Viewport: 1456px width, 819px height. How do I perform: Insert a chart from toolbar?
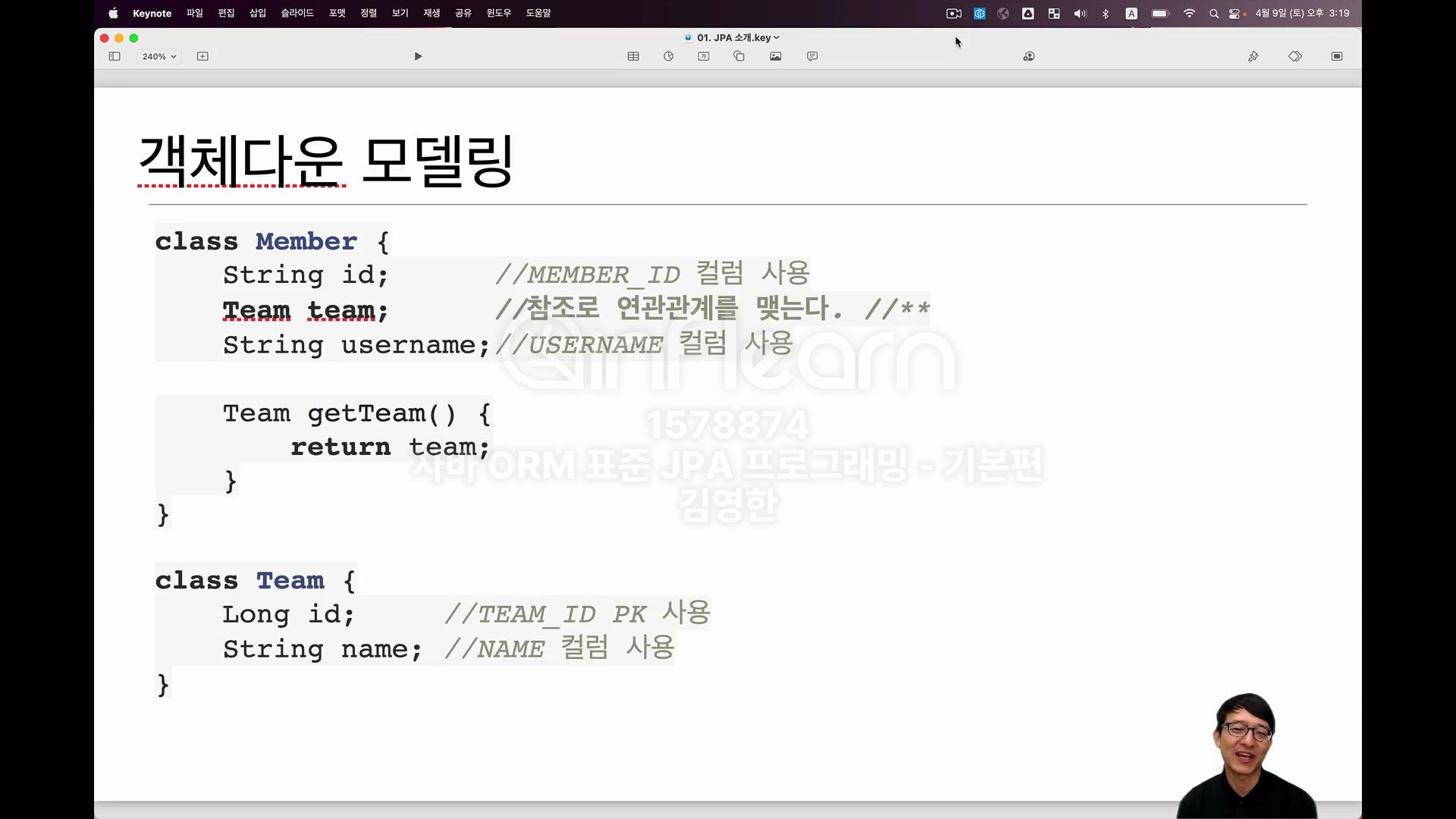click(668, 56)
